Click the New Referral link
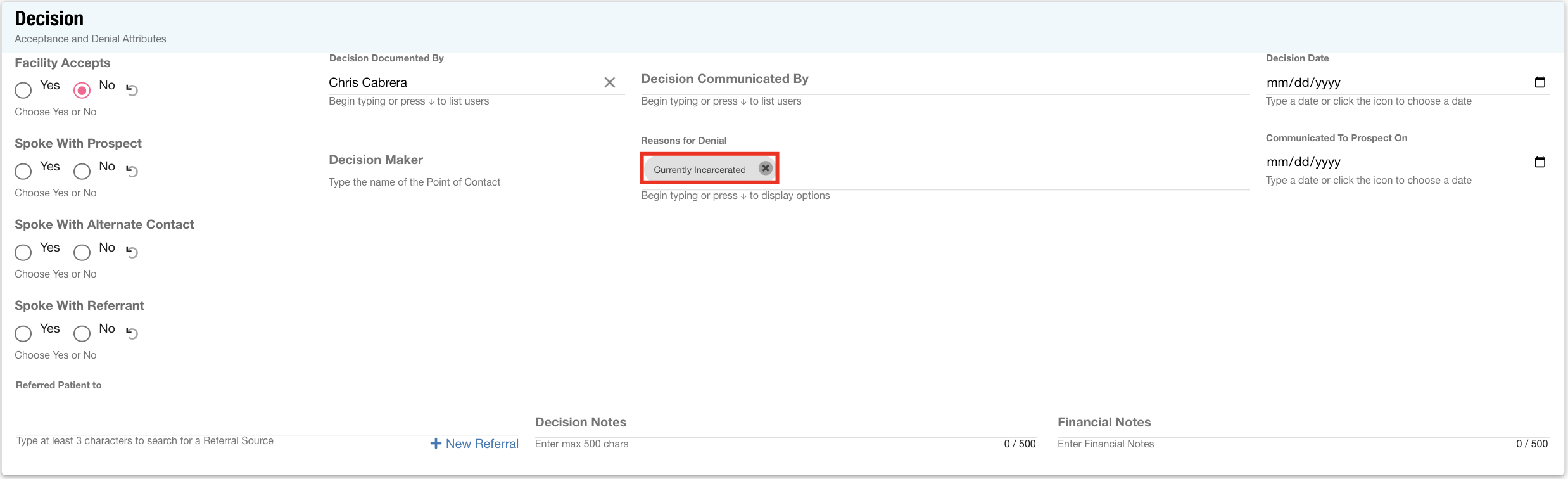1568x479 pixels. click(475, 444)
